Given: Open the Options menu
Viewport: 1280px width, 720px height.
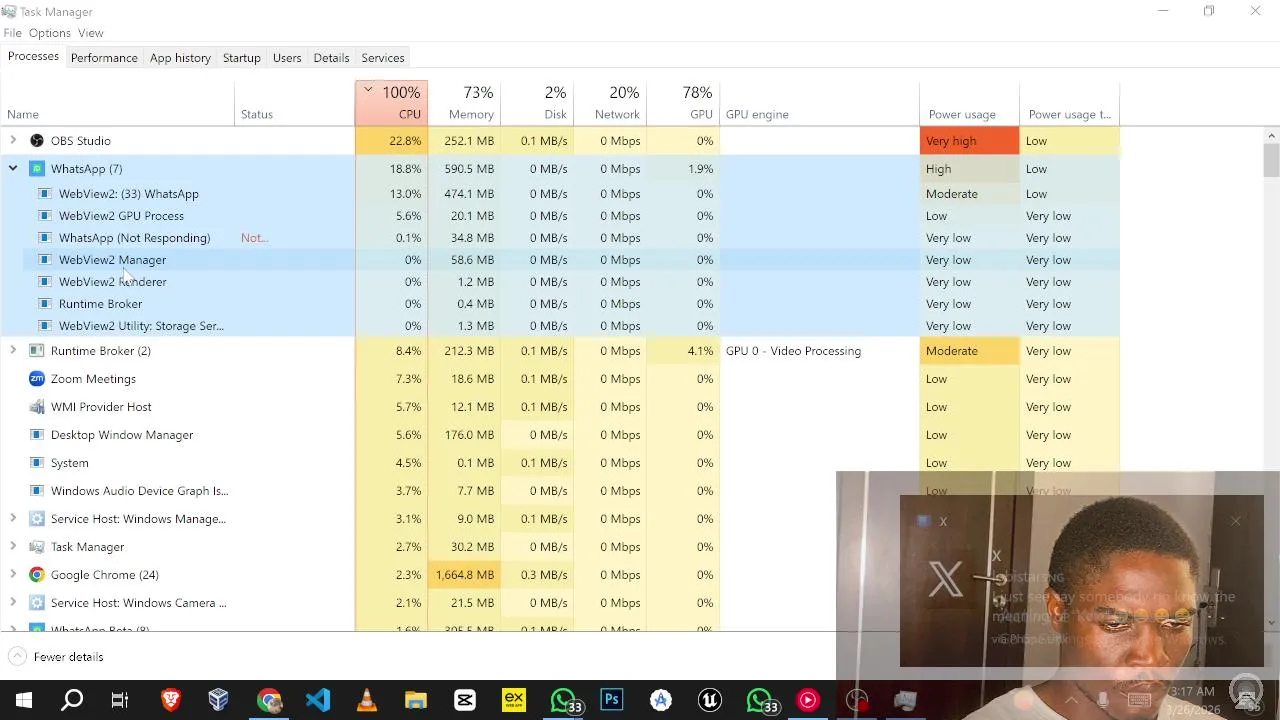Looking at the screenshot, I should [x=50, y=33].
